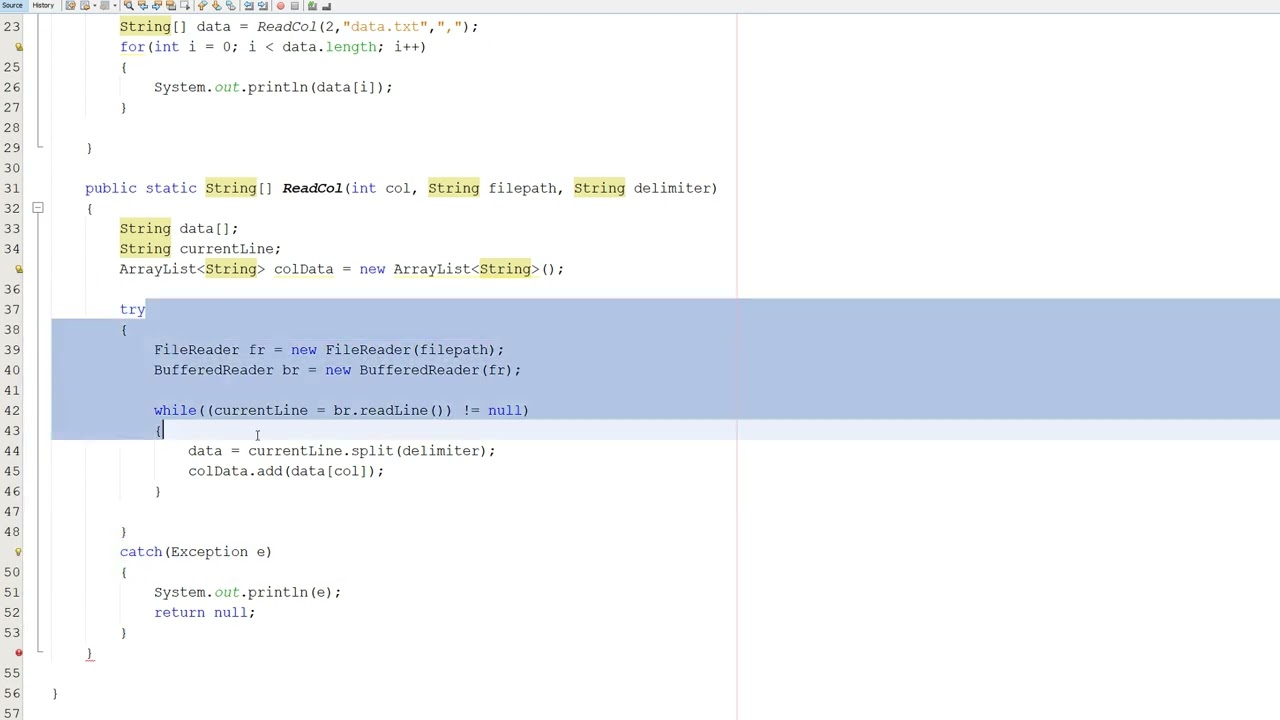Viewport: 1280px width, 720px height.
Task: Click 'currentLine.split(delimiter)' on line 44
Action: tap(367, 451)
